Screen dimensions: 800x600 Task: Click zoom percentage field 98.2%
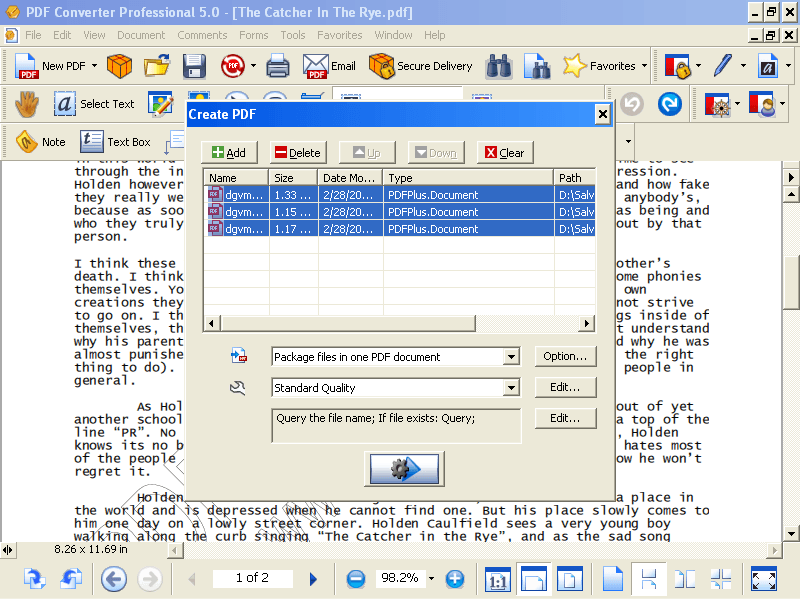click(400, 578)
